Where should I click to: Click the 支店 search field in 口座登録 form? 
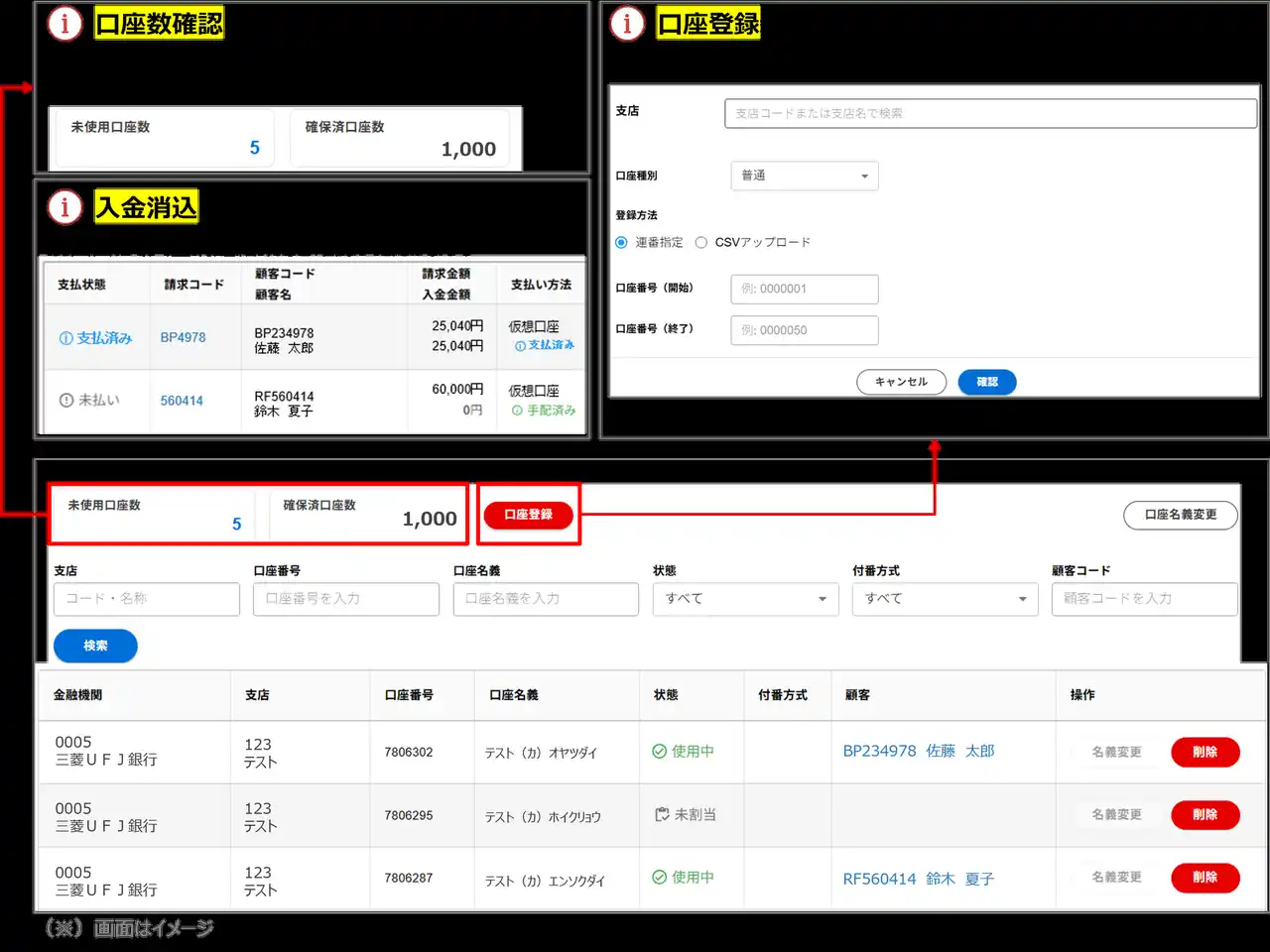pyautogui.click(x=990, y=113)
